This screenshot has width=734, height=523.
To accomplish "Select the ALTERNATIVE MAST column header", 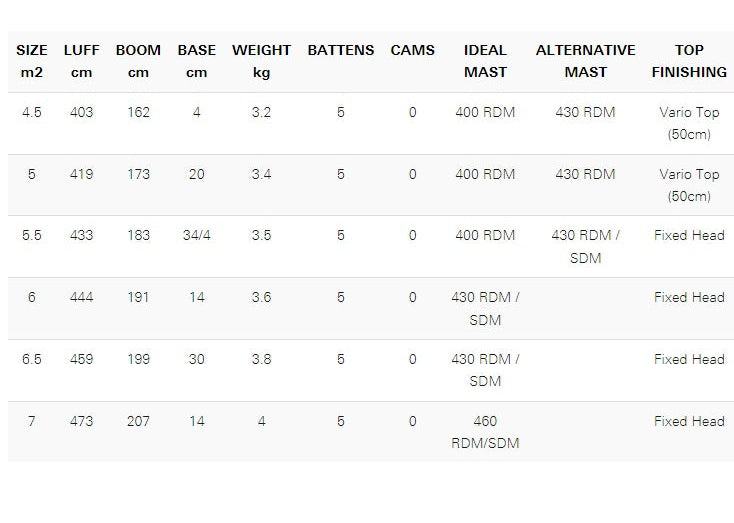I will coord(585,61).
